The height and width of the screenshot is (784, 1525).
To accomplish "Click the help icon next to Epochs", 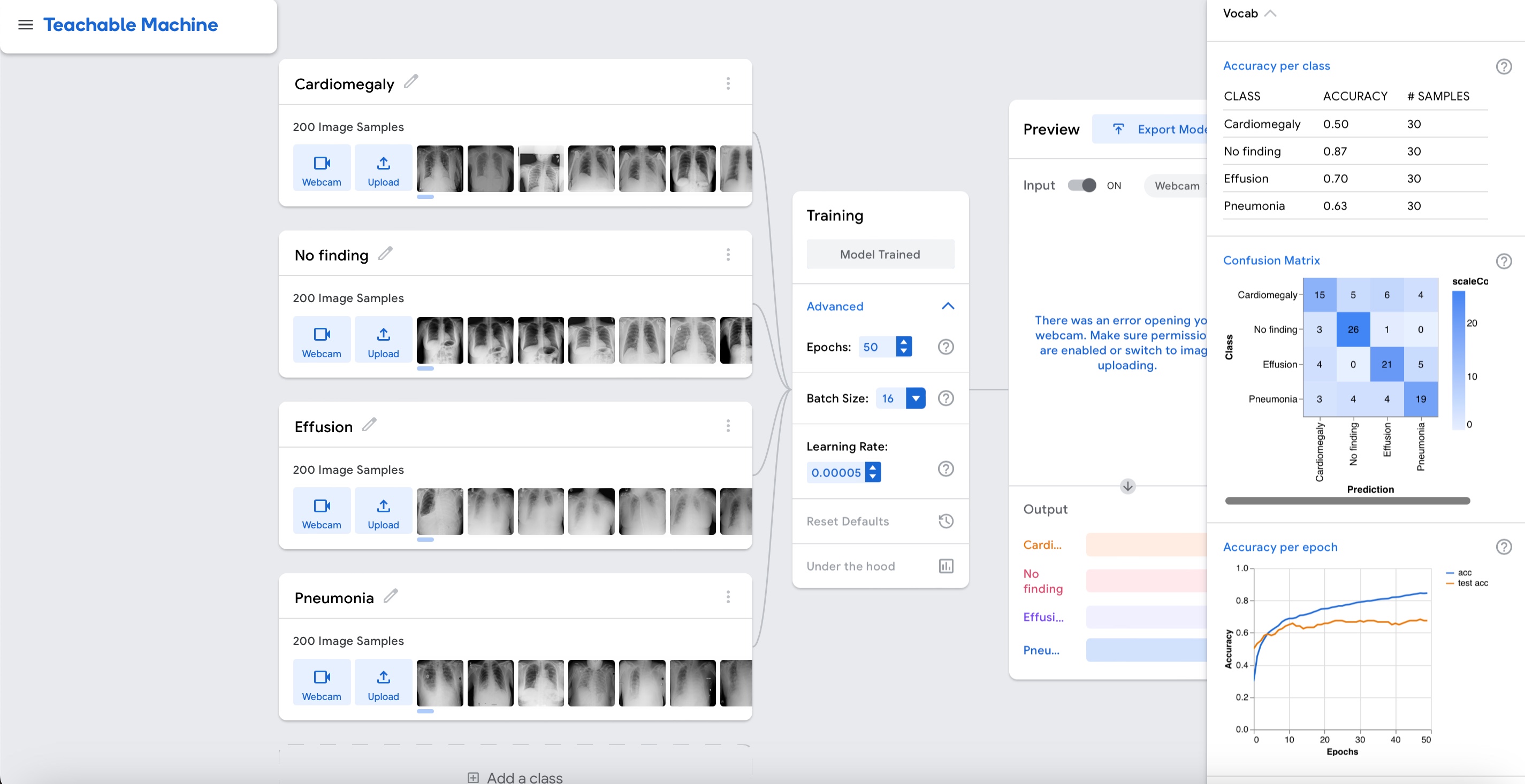I will point(945,347).
